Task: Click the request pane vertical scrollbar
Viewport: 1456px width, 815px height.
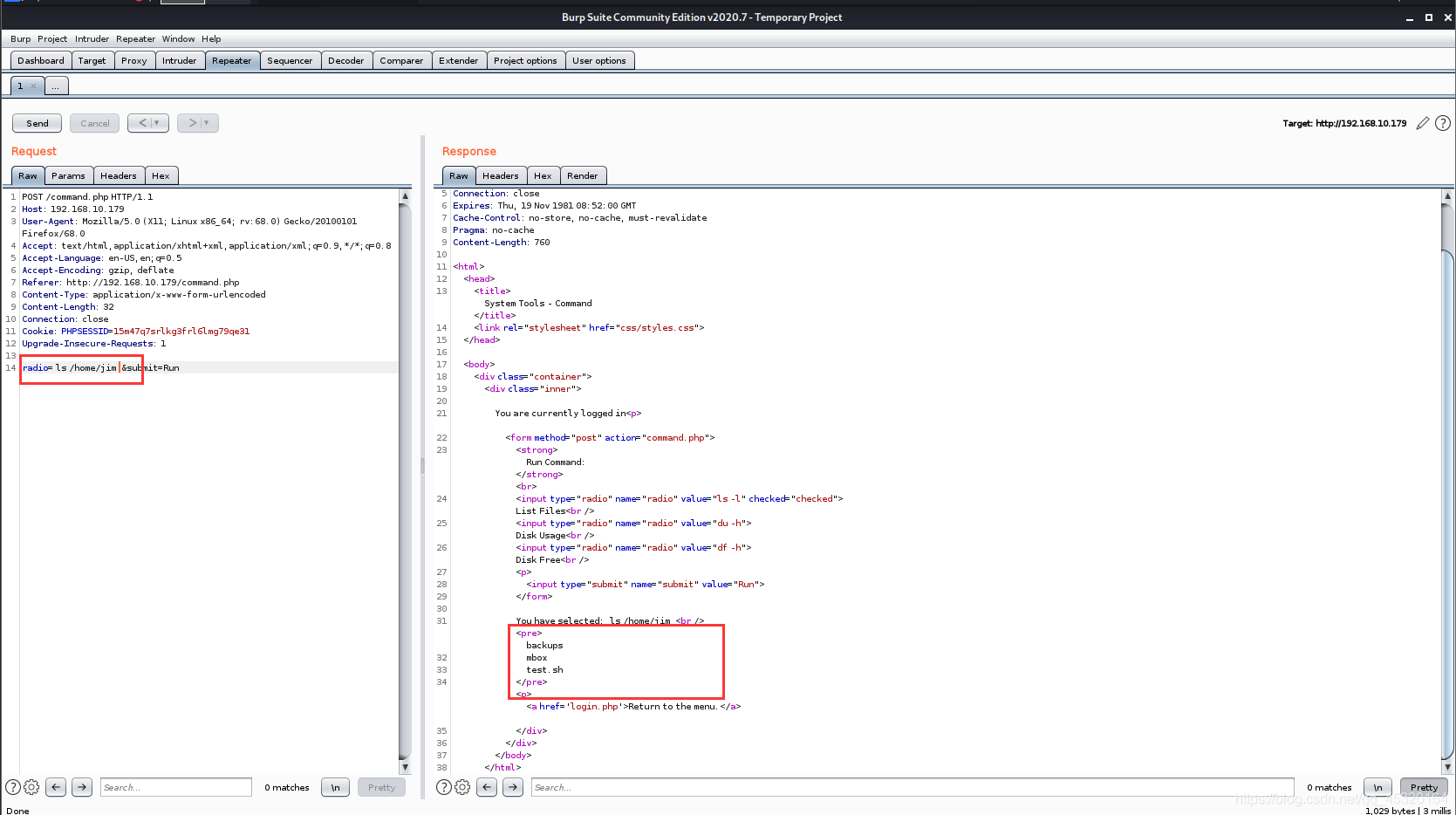Action: [x=405, y=482]
